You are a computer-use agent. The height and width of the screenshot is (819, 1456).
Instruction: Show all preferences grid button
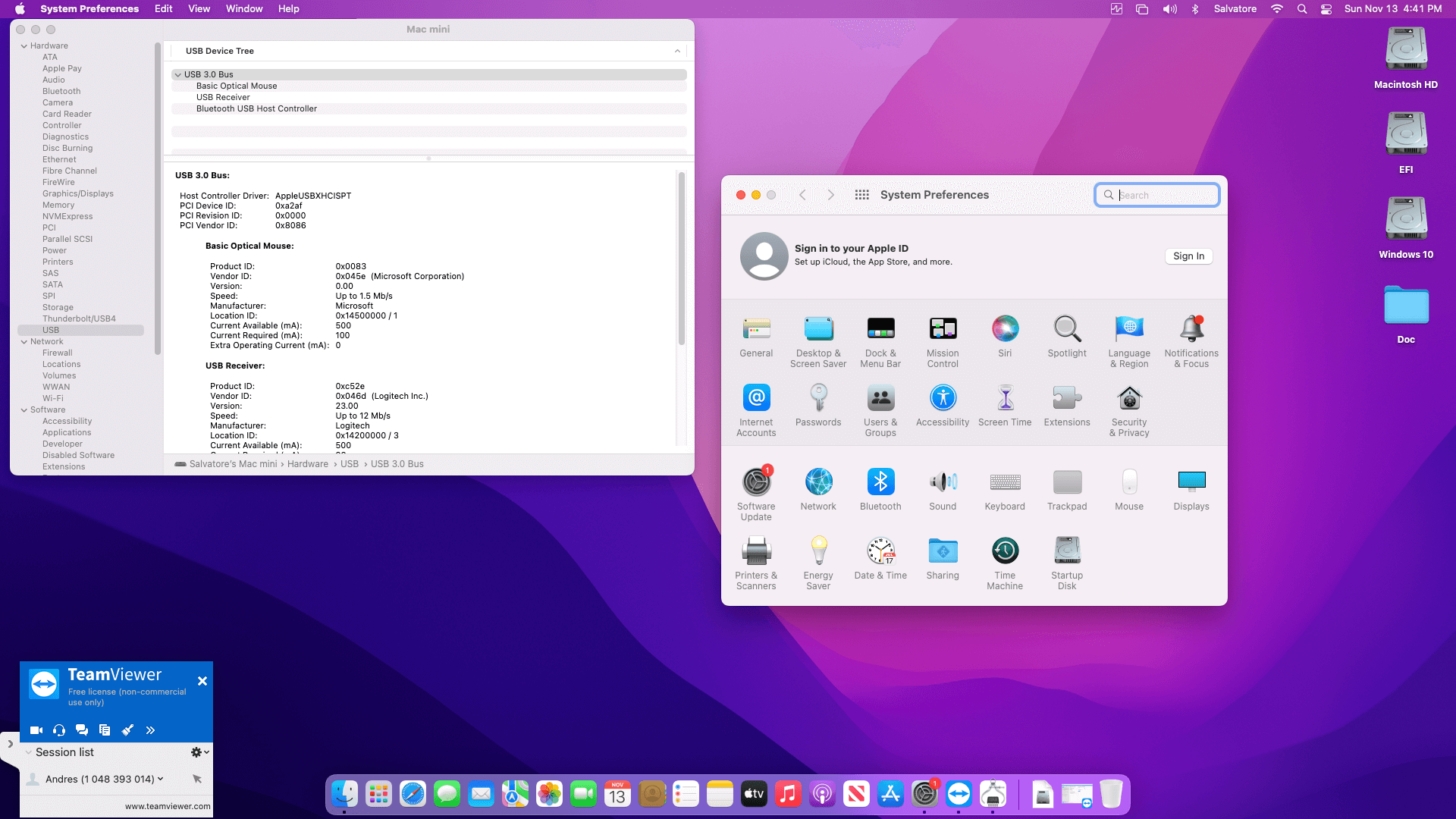tap(861, 195)
